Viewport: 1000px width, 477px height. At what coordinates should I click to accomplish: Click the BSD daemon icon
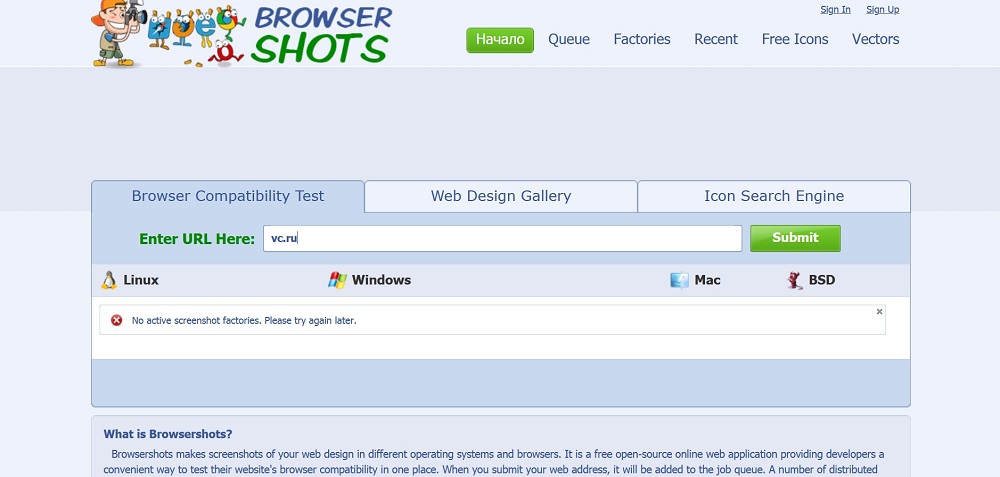794,280
